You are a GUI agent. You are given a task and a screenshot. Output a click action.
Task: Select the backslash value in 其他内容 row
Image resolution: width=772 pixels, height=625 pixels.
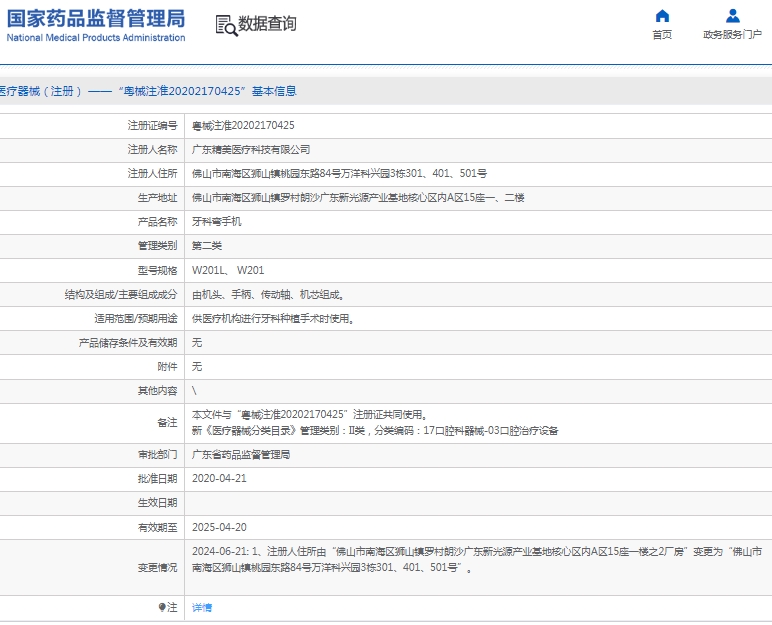(194, 391)
